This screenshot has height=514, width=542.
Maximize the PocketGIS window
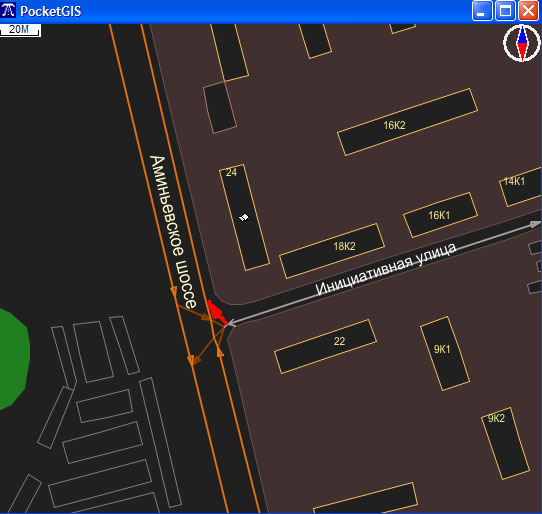[x=505, y=11]
